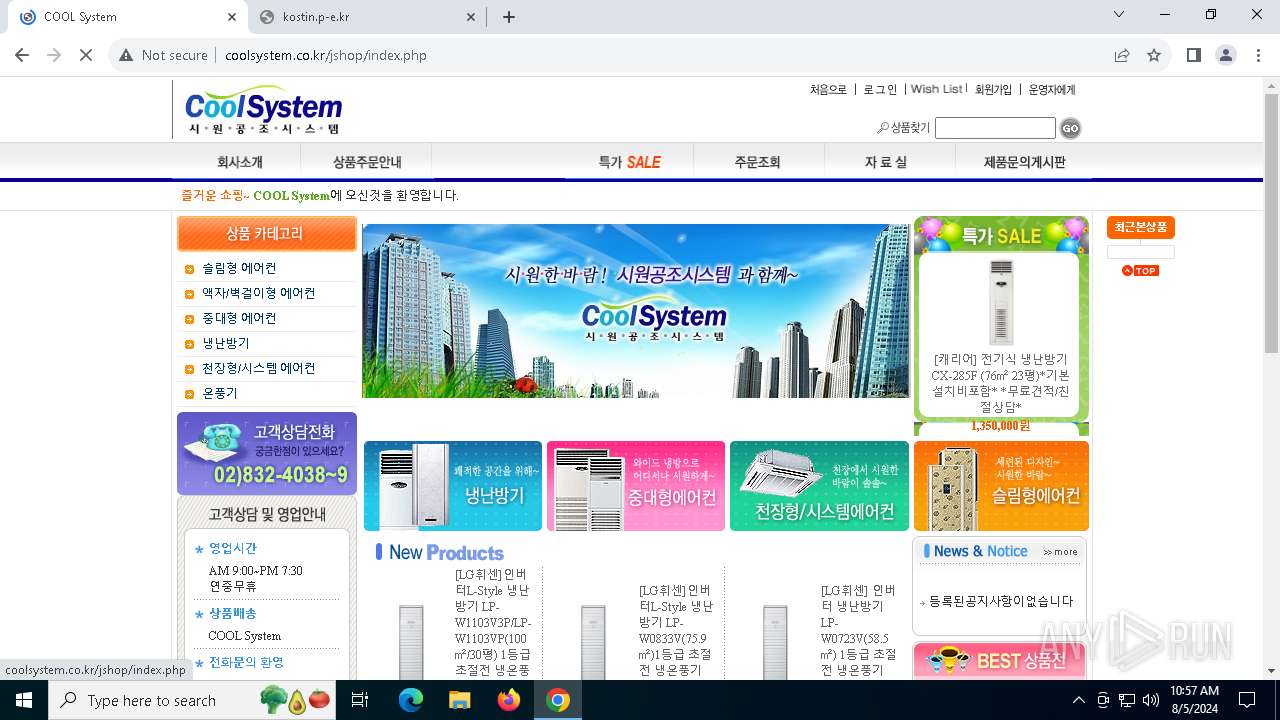Viewport: 1280px width, 720px height.
Task: Open the 로그인 login link
Action: (880, 89)
